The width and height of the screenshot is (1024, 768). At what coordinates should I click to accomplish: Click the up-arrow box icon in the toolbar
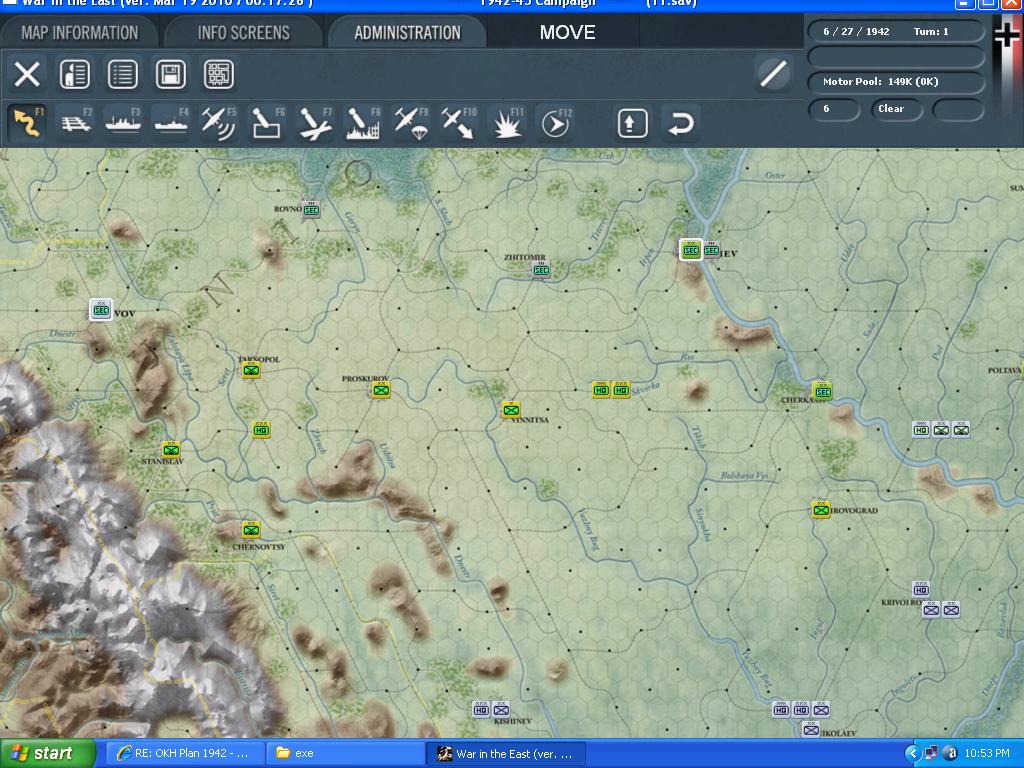tap(632, 123)
